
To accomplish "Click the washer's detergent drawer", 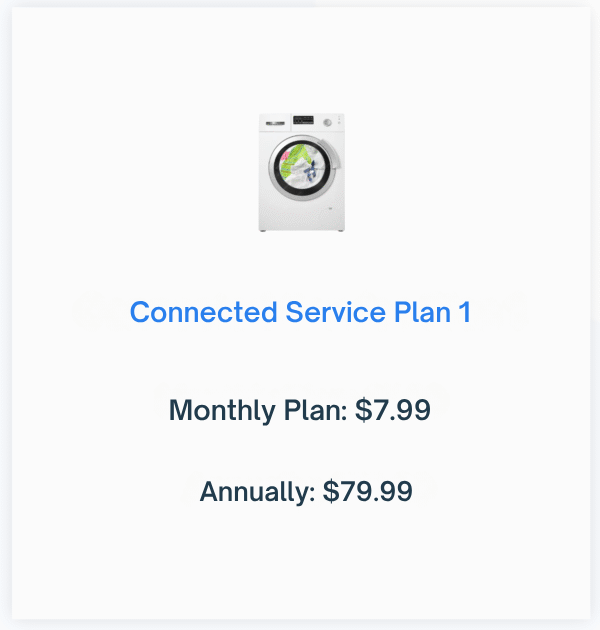I will 275,123.
